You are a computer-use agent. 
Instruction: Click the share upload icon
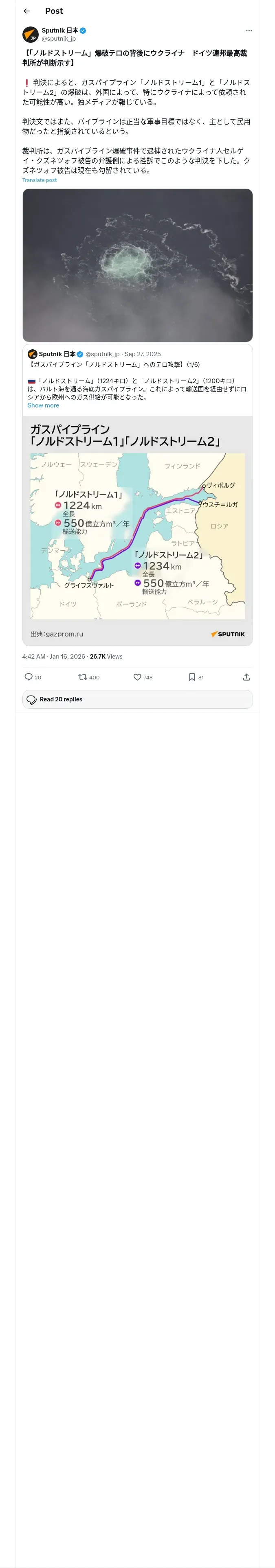[x=246, y=677]
